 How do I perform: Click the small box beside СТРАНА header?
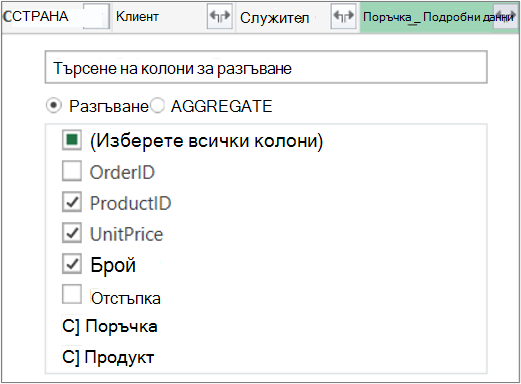click(x=96, y=16)
